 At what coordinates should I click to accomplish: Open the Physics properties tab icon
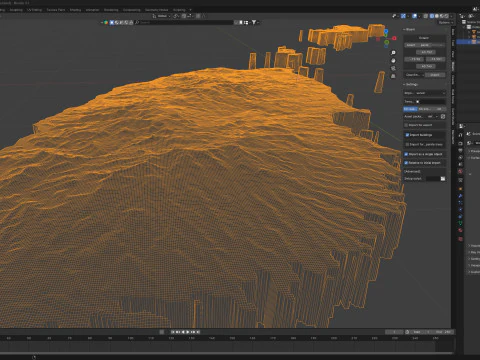pyautogui.click(x=460, y=210)
